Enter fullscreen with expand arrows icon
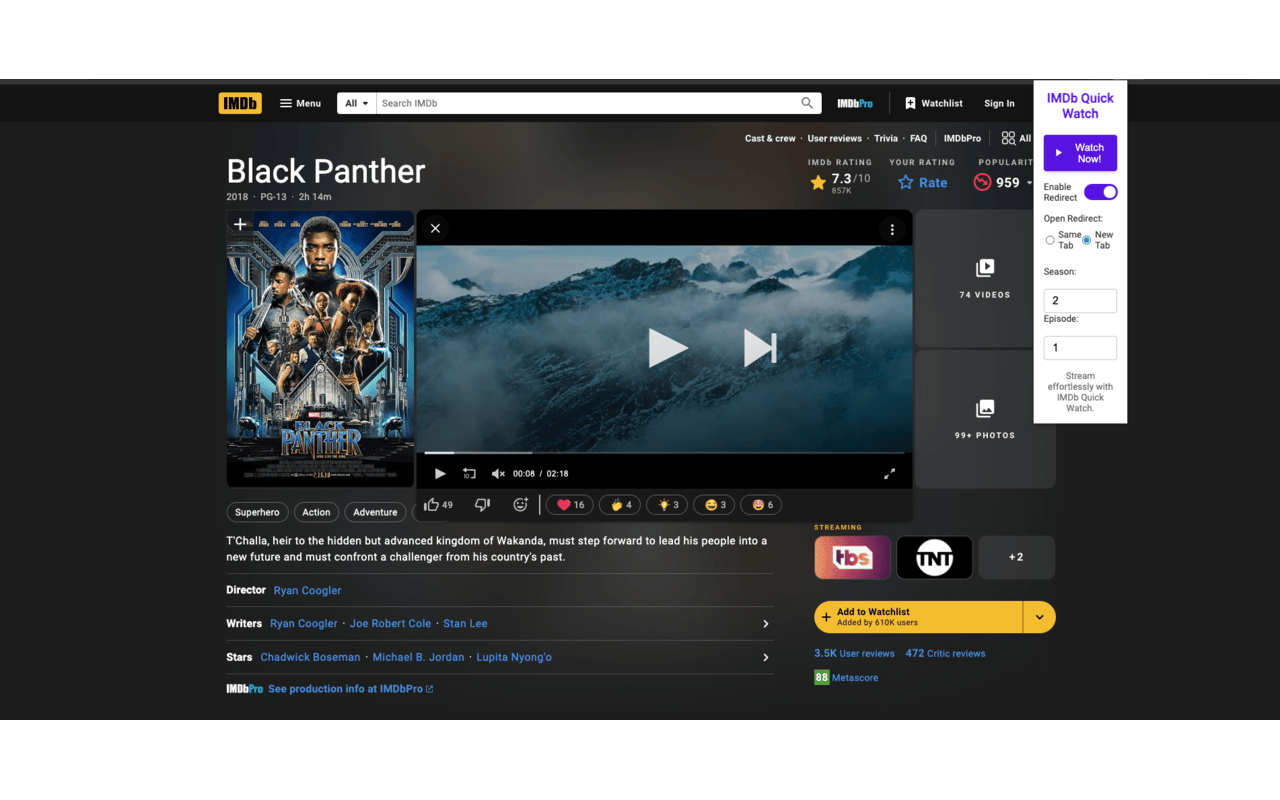The width and height of the screenshot is (1280, 800). (889, 473)
